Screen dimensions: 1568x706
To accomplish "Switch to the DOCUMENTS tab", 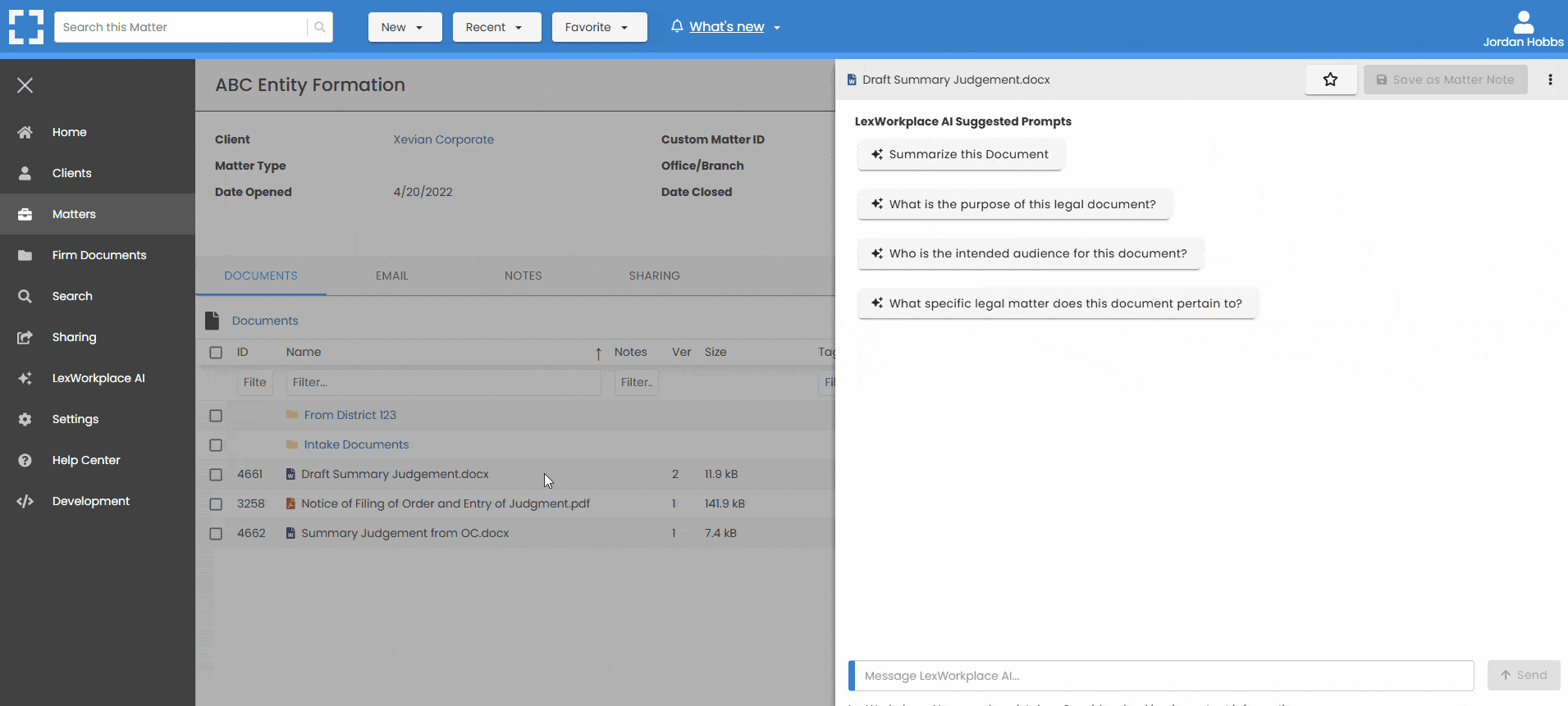I will [x=261, y=276].
